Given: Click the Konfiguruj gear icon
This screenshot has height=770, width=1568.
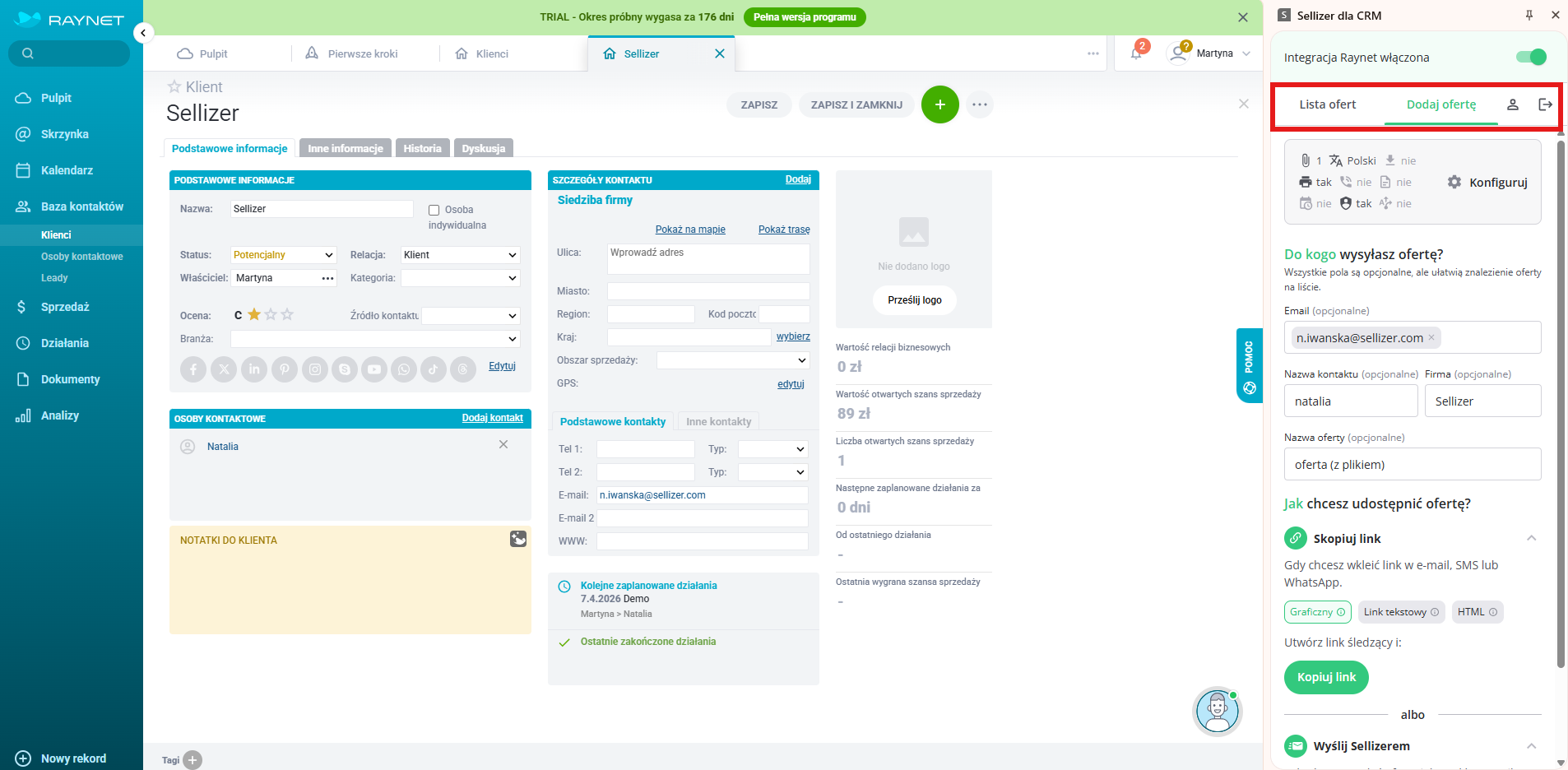Looking at the screenshot, I should pyautogui.click(x=1454, y=182).
